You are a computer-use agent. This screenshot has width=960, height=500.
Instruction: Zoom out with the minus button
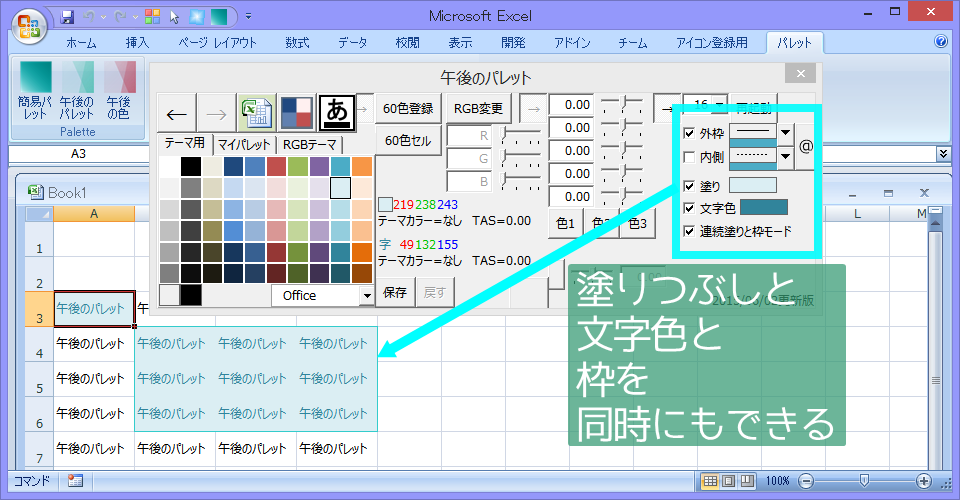point(806,481)
